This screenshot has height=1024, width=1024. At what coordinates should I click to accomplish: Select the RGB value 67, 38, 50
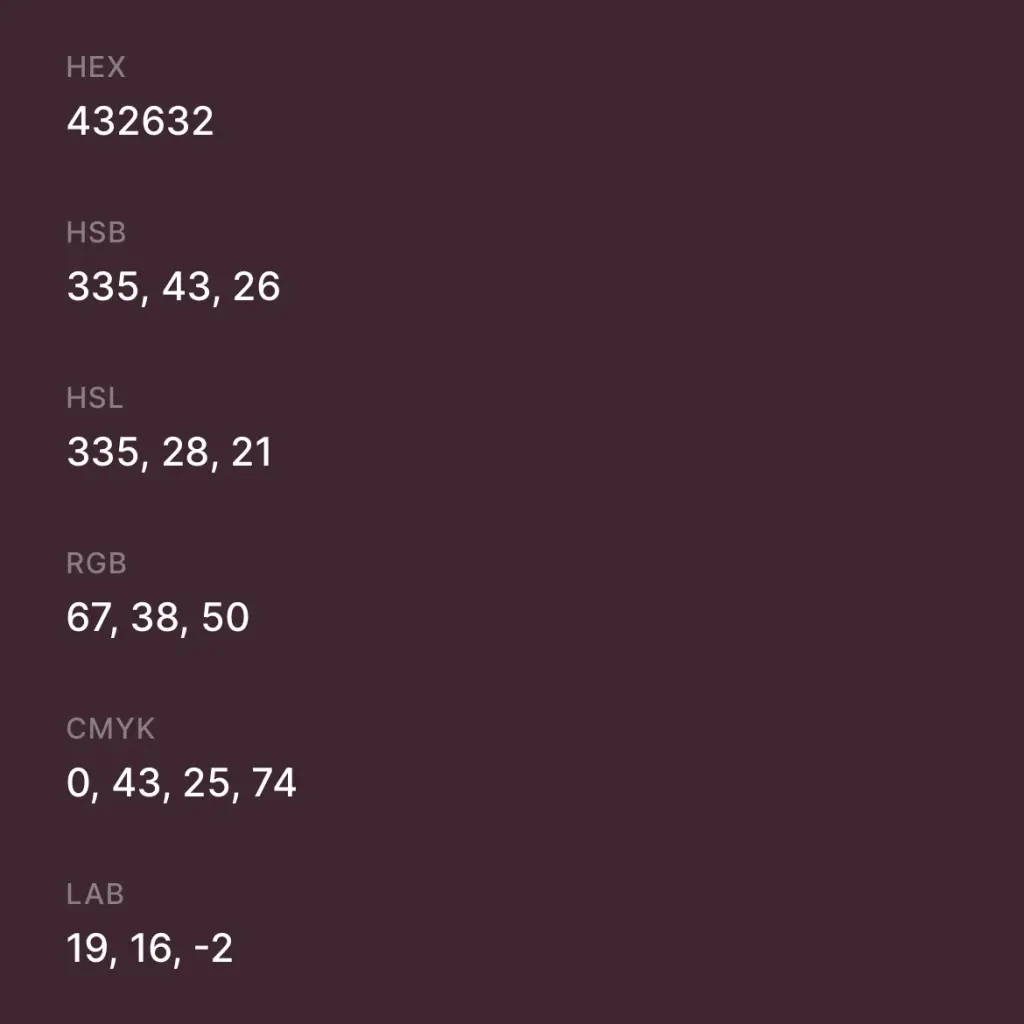click(157, 617)
